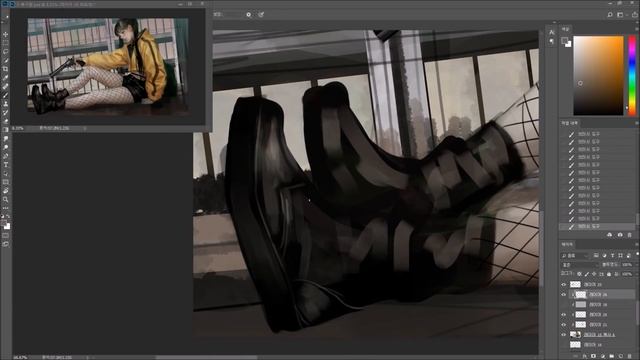
Task: Create new snapshot in History panel
Action: pos(620,235)
